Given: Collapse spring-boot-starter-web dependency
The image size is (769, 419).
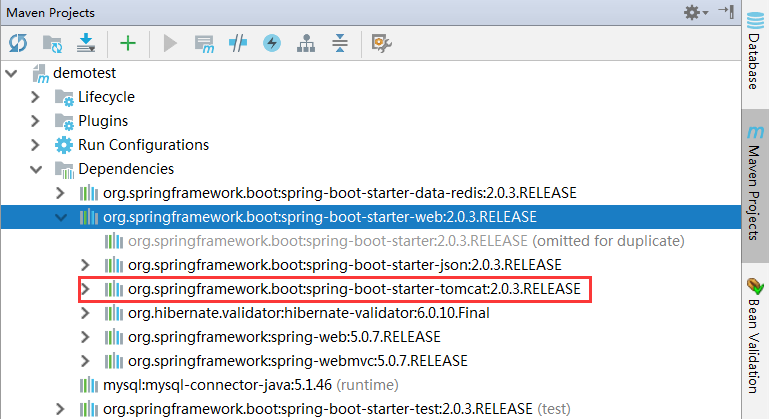Looking at the screenshot, I should tap(61, 217).
